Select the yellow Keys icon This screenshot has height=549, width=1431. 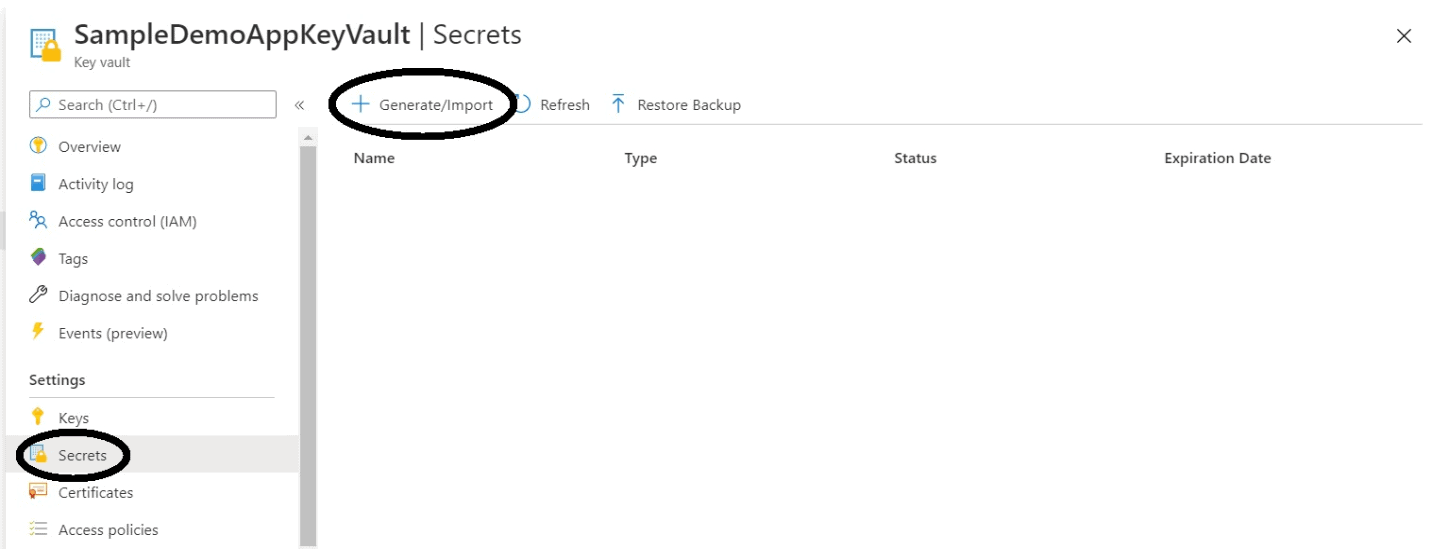39,417
